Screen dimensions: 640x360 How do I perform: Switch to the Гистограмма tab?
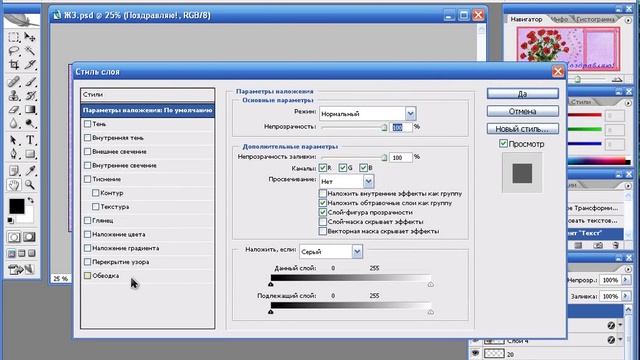(596, 19)
